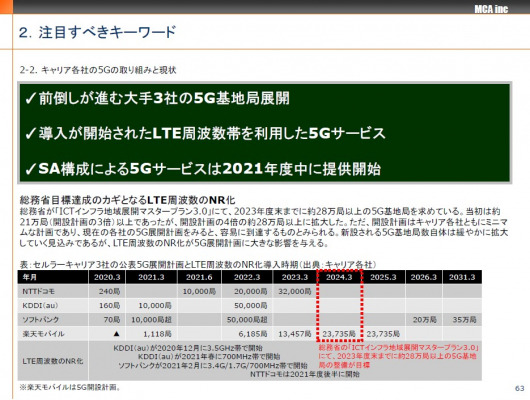Image resolution: width=530 pixels, height=400 pixels.
Task: Select the 2021.6 column header
Action: tap(199, 277)
